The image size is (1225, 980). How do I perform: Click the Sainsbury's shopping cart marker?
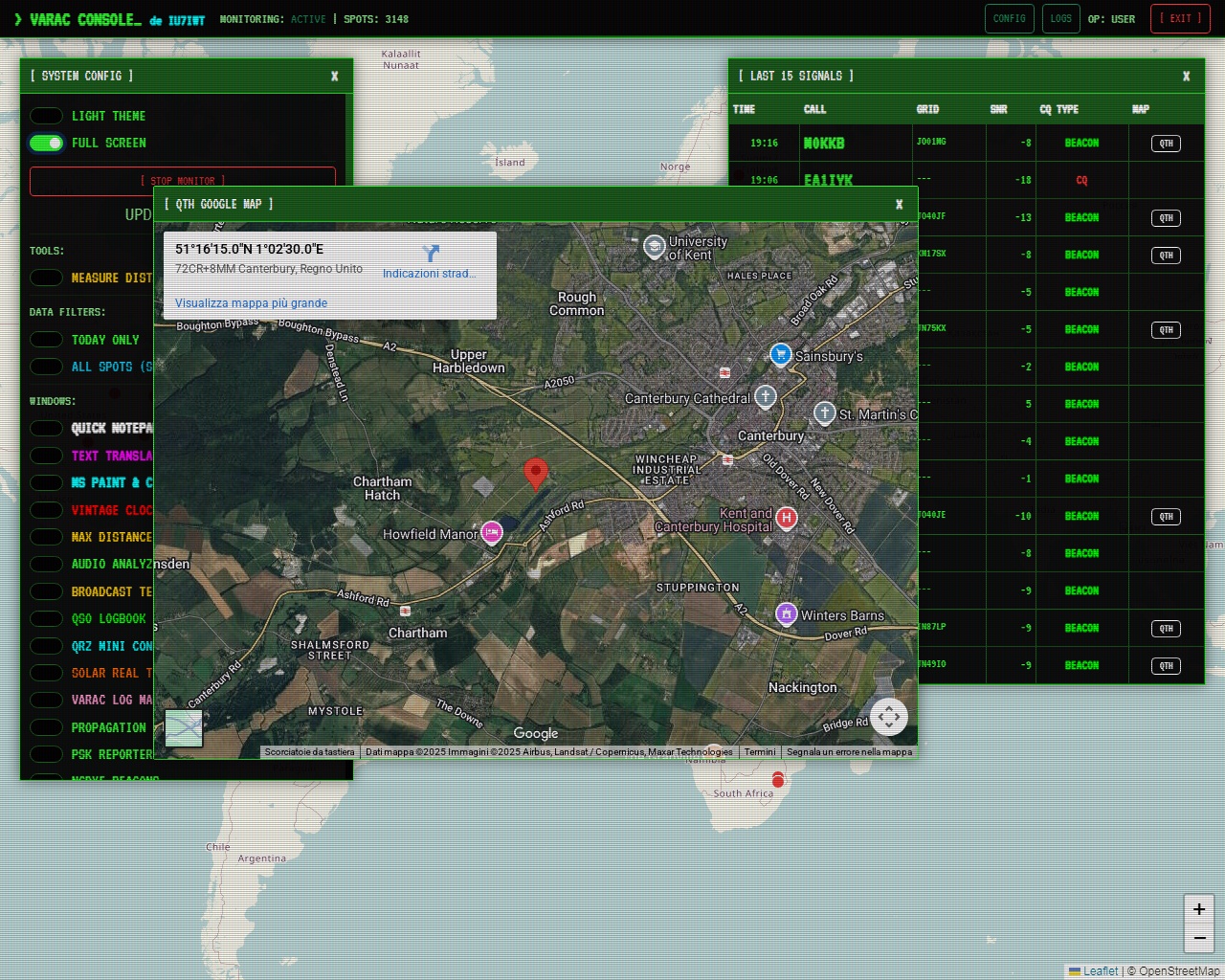point(781,355)
